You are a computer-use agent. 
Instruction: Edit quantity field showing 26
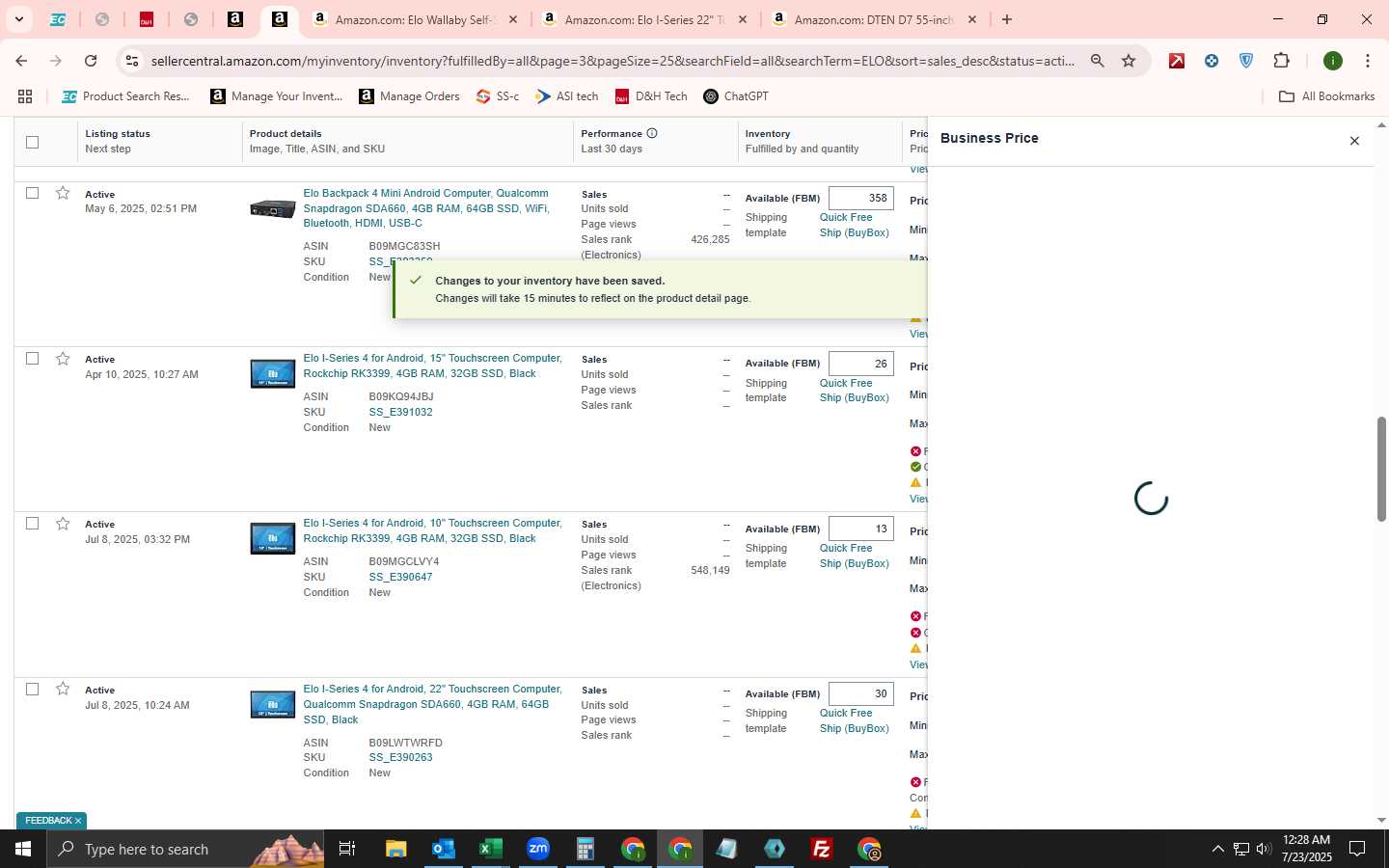coord(860,364)
